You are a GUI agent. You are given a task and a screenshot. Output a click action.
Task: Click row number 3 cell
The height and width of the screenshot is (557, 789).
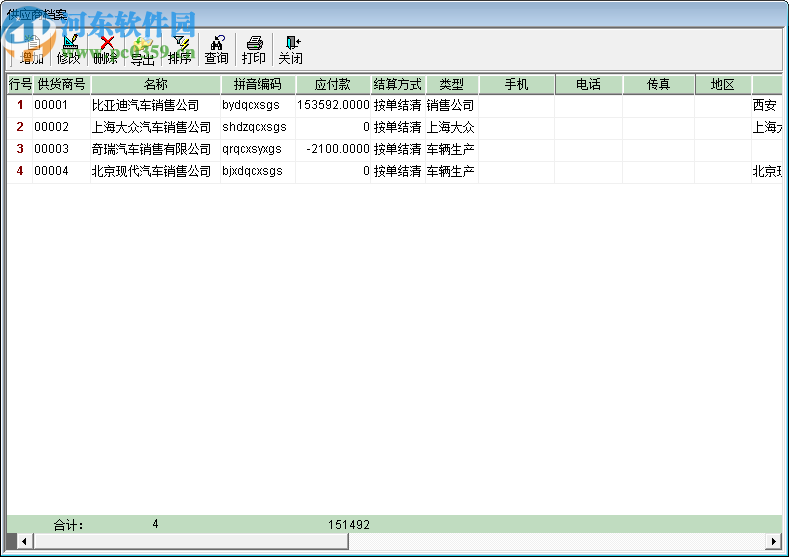click(x=20, y=149)
